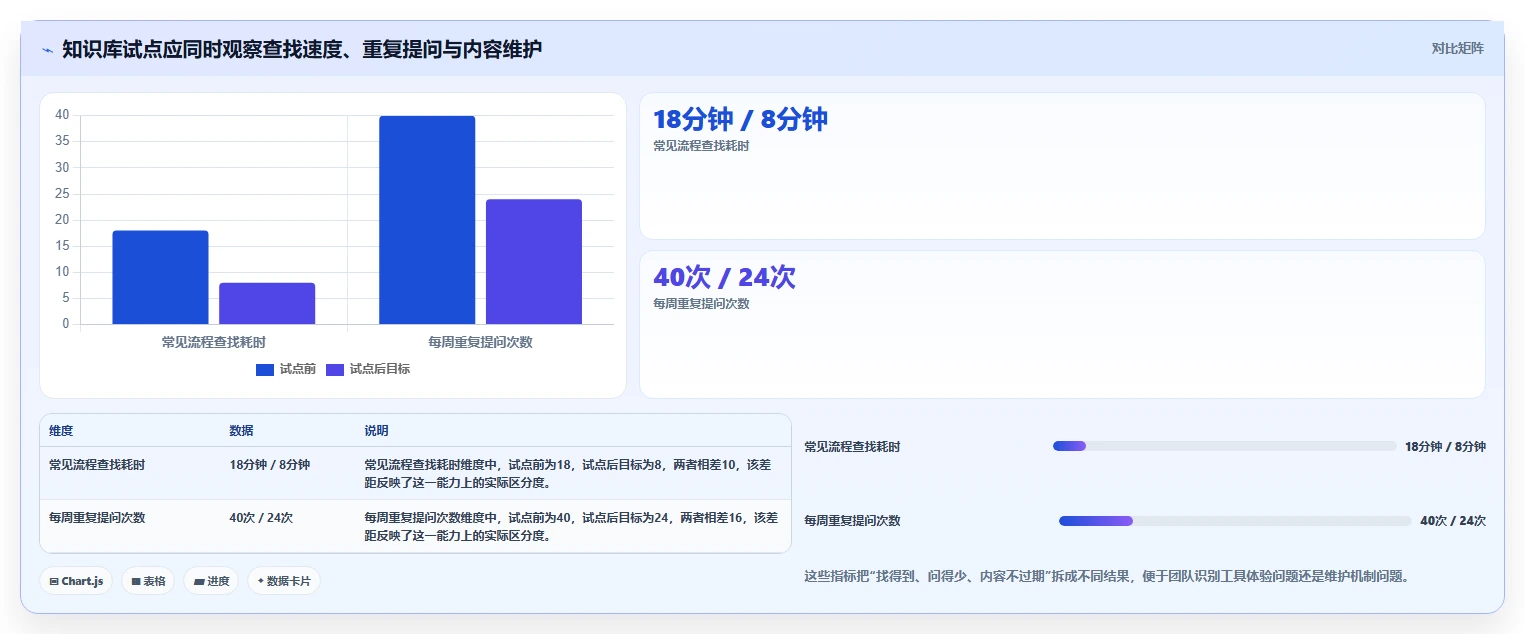The width and height of the screenshot is (1525, 634).
Task: Click the progress value 40次 / 24次
Action: (1453, 521)
